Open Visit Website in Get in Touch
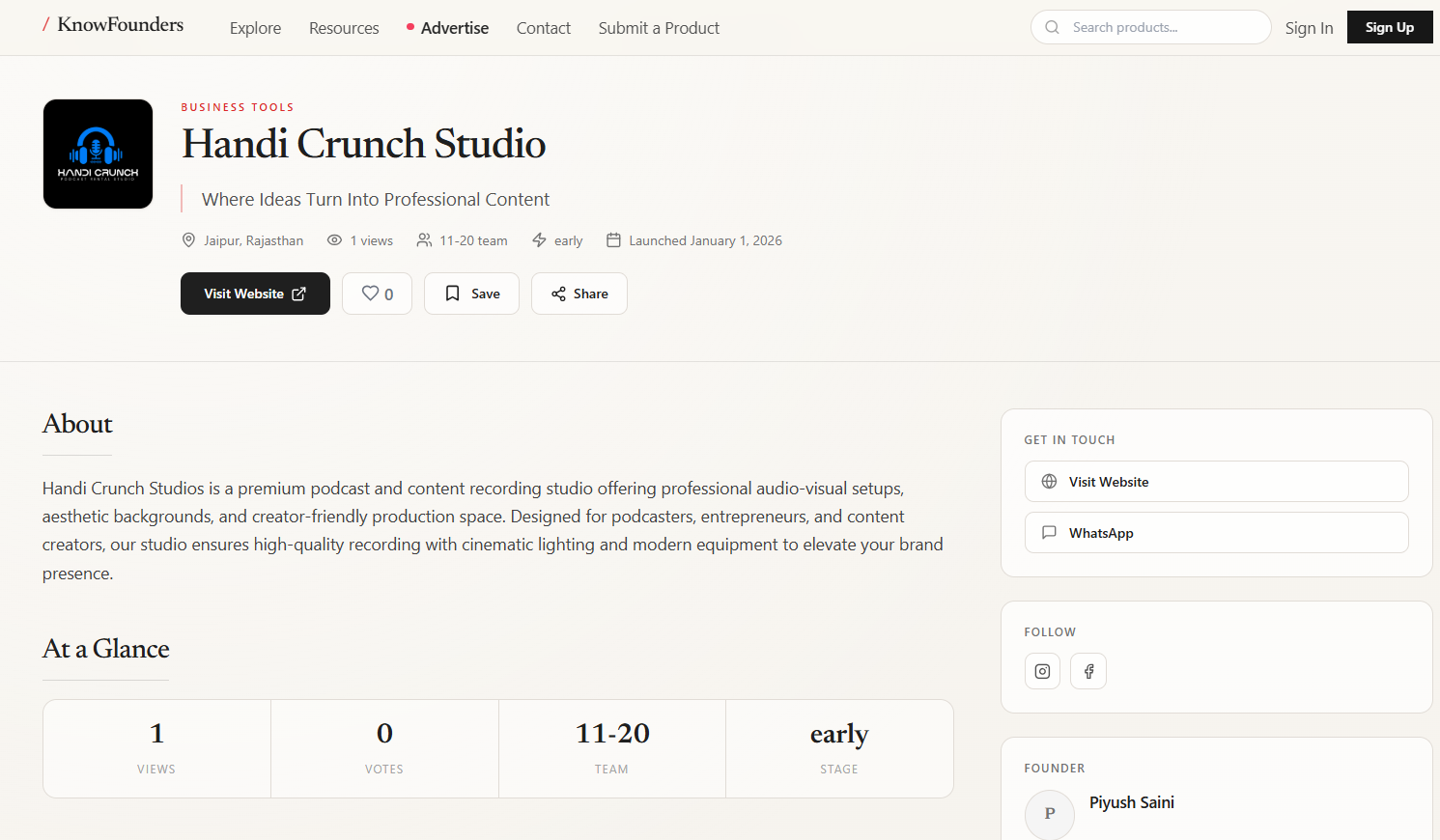 click(1216, 482)
